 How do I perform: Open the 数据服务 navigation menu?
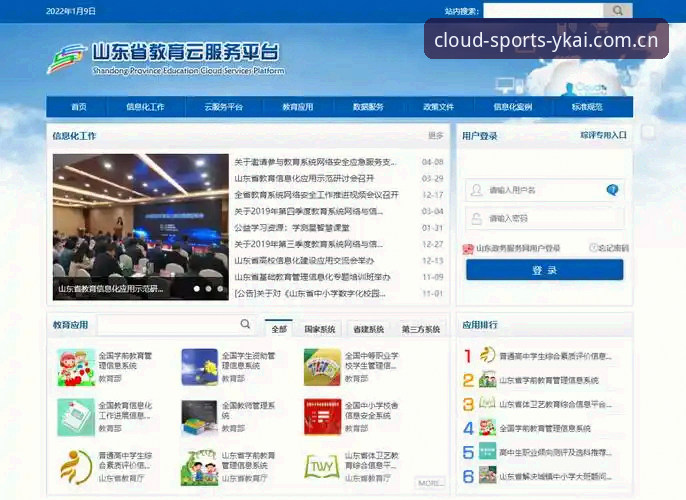click(368, 107)
